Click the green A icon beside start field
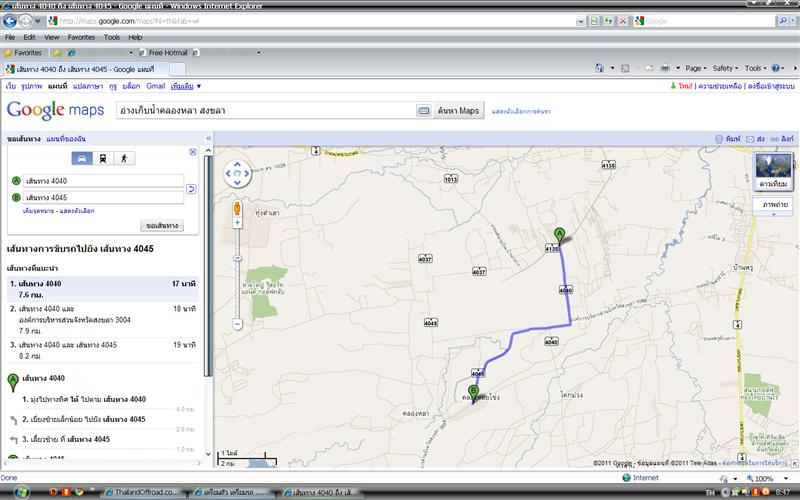Screen dimensions: 800x500 click(16, 181)
